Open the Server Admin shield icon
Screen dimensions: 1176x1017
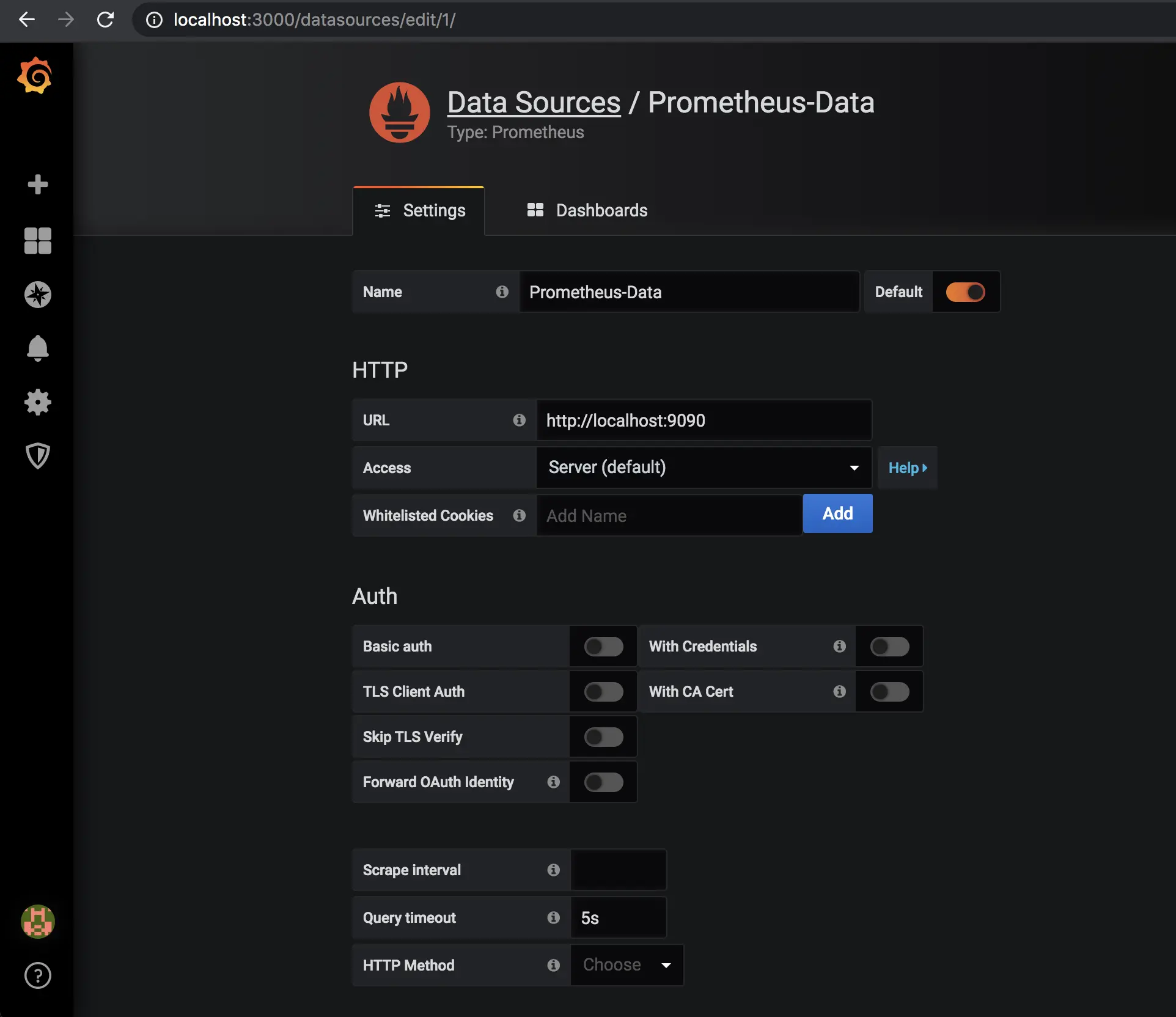coord(38,456)
